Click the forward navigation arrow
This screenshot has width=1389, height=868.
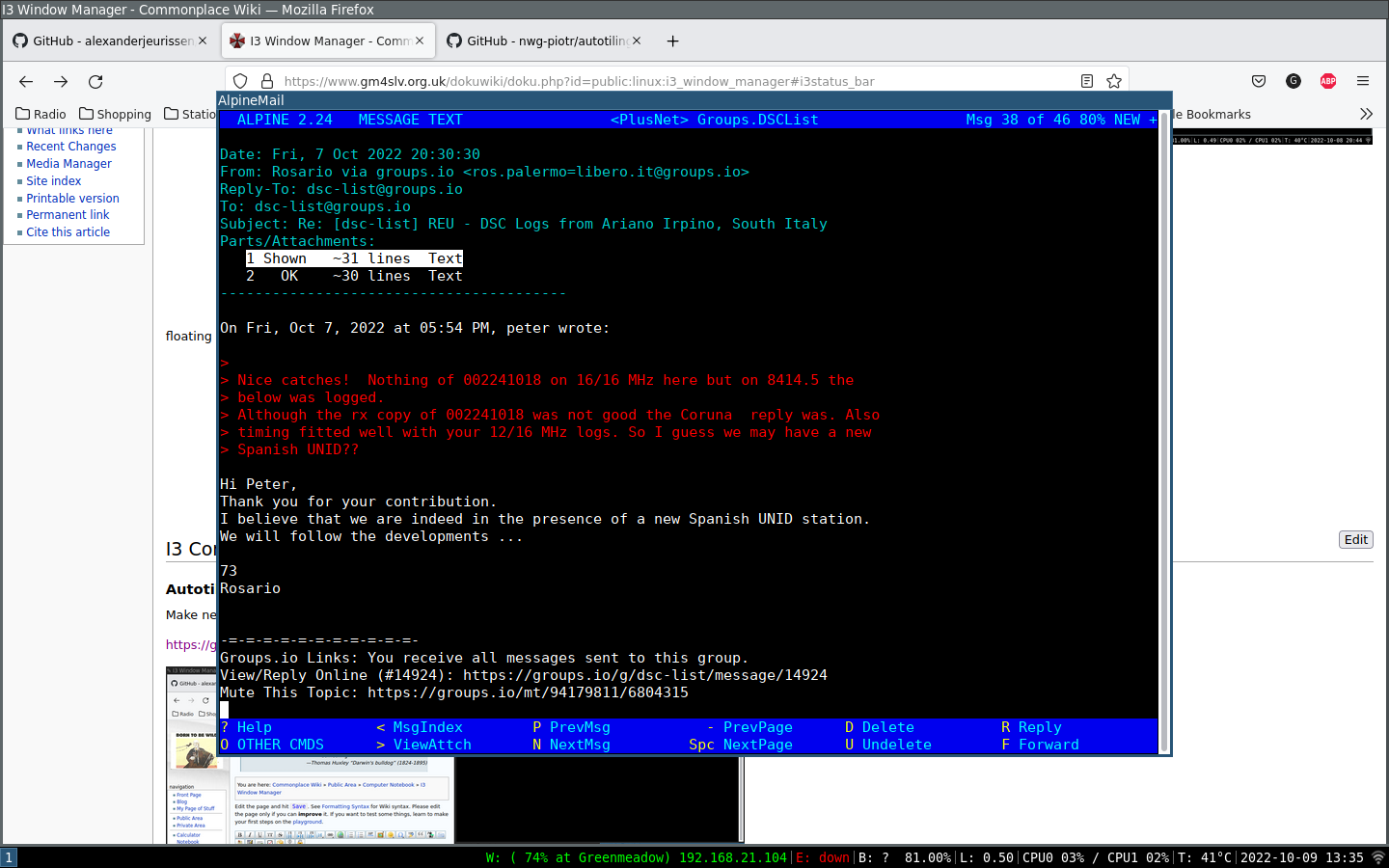(x=60, y=81)
